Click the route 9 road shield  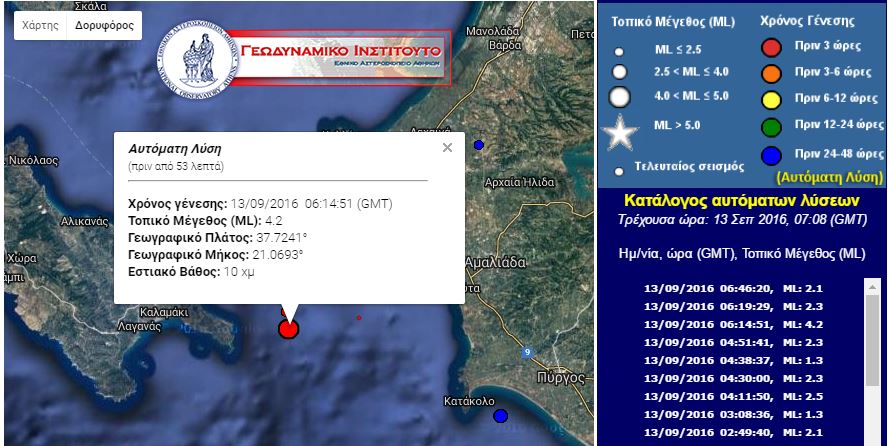pyautogui.click(x=527, y=351)
